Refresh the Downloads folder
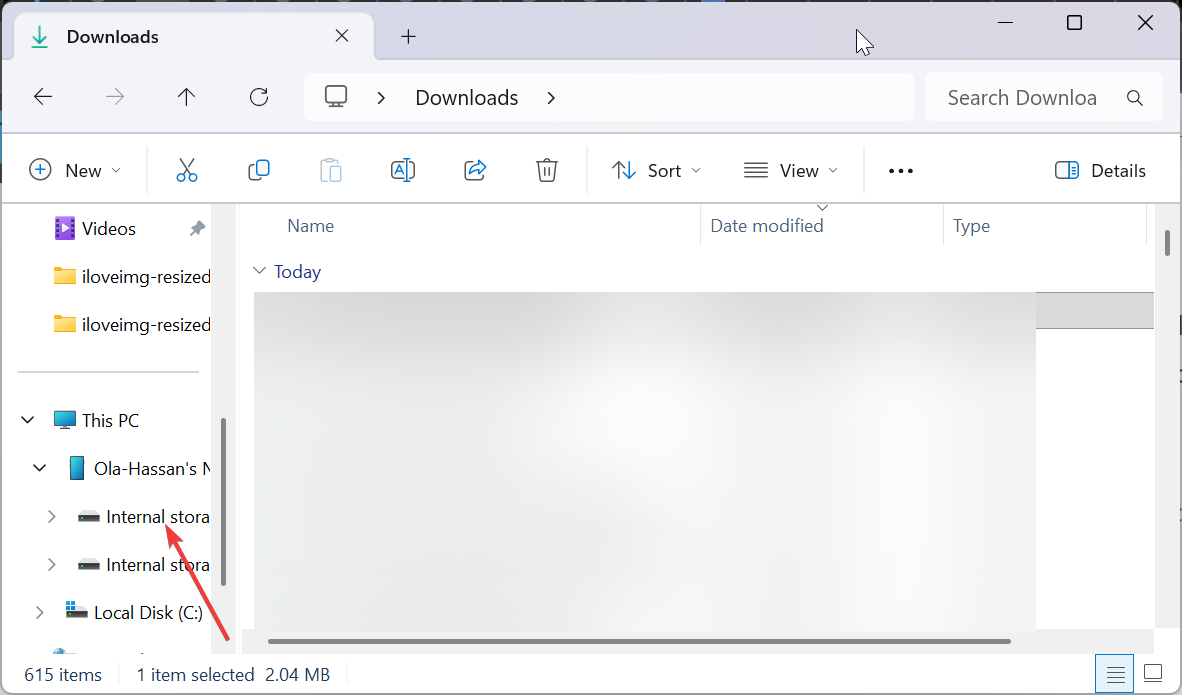The width and height of the screenshot is (1182, 695). tap(259, 96)
